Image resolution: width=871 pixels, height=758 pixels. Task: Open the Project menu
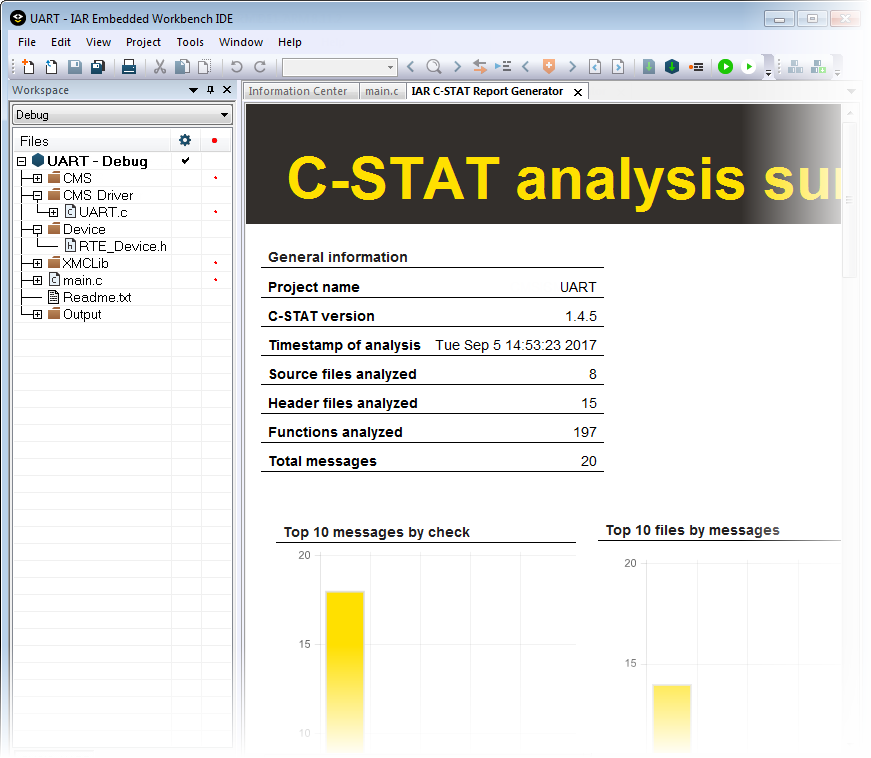tap(143, 42)
